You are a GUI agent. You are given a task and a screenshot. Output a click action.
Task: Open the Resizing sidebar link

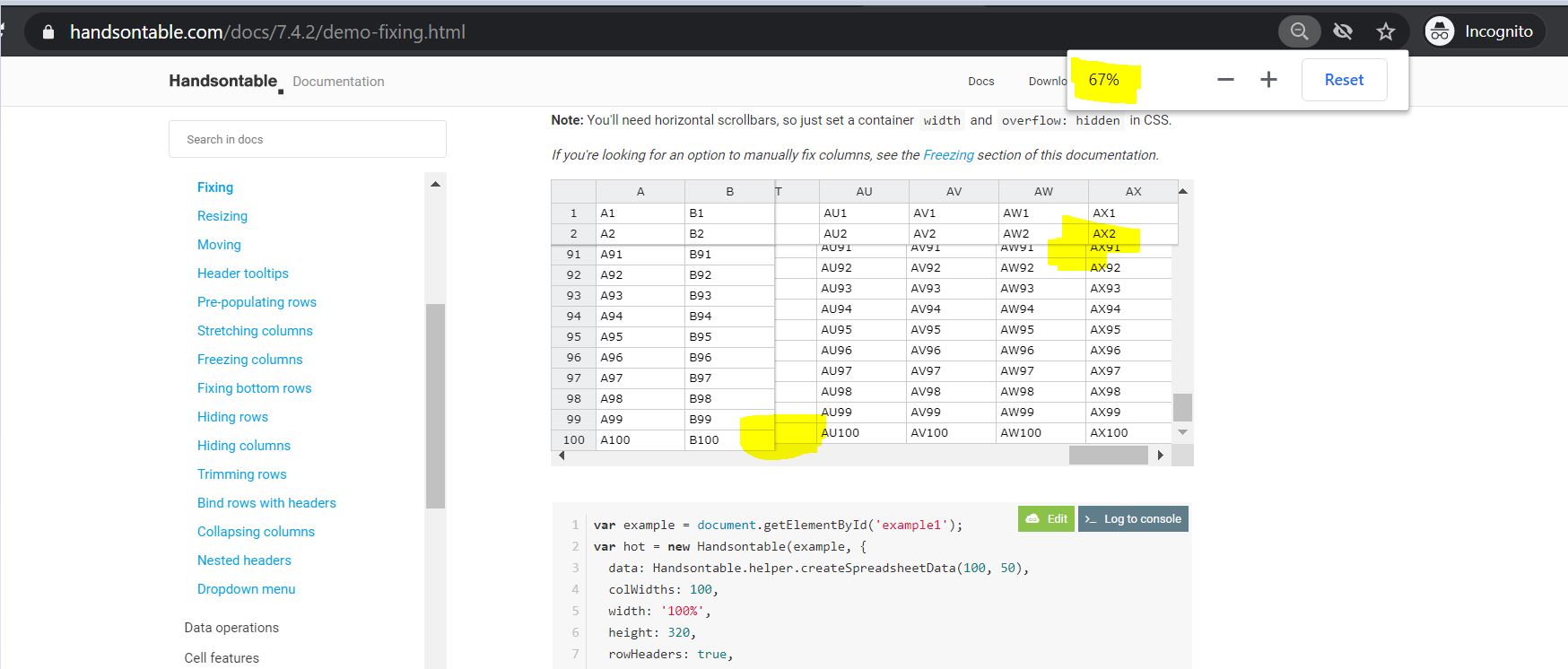[222, 216]
